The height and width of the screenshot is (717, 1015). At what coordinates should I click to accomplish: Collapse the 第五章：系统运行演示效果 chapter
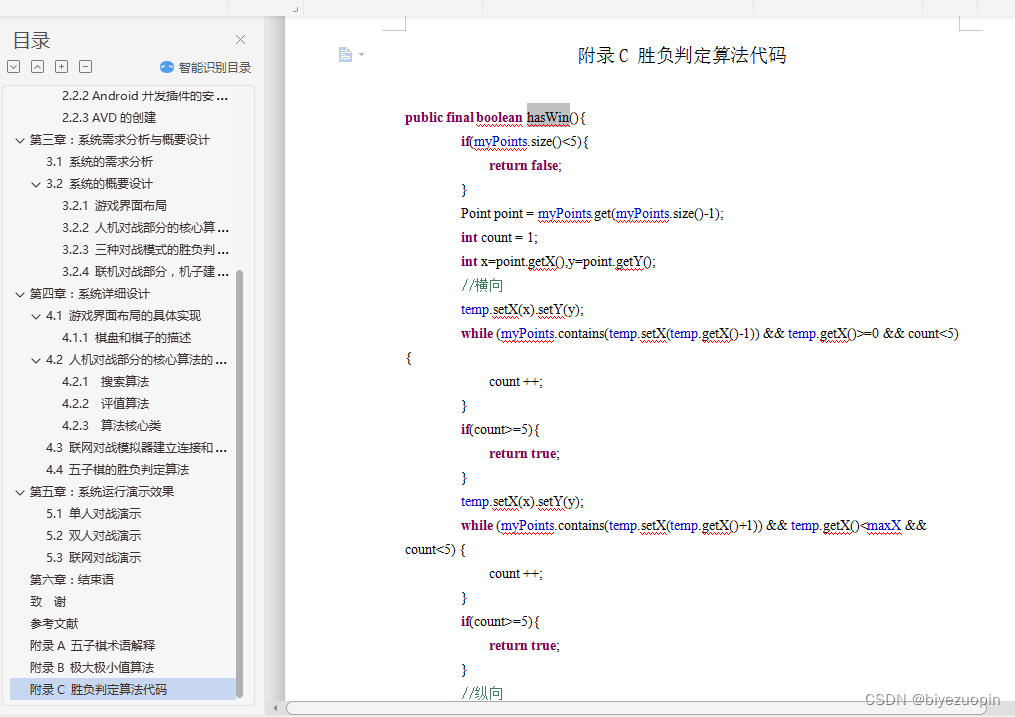pos(20,492)
